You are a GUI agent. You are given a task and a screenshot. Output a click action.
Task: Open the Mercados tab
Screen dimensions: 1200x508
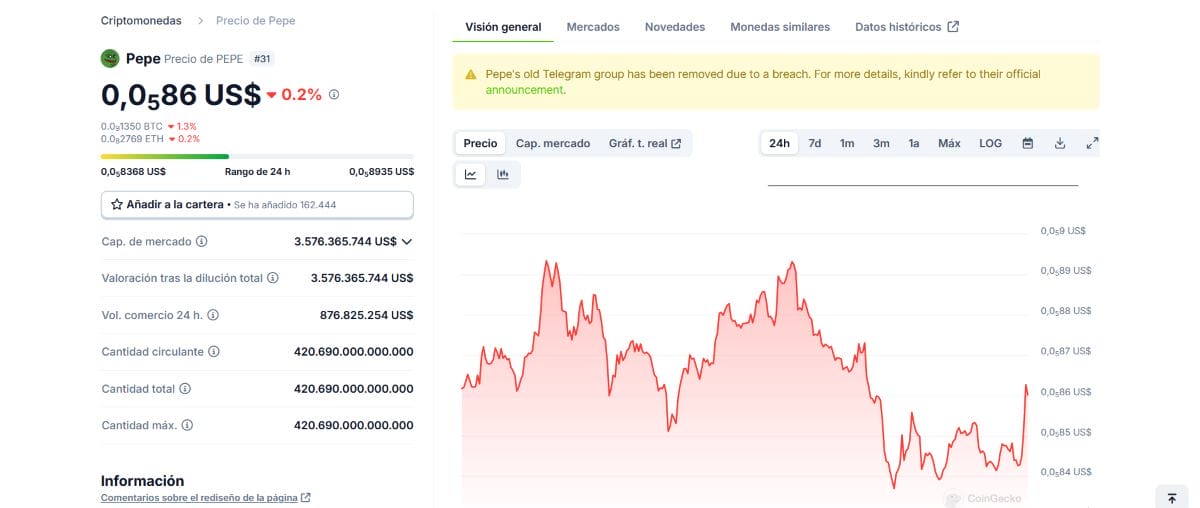[593, 27]
